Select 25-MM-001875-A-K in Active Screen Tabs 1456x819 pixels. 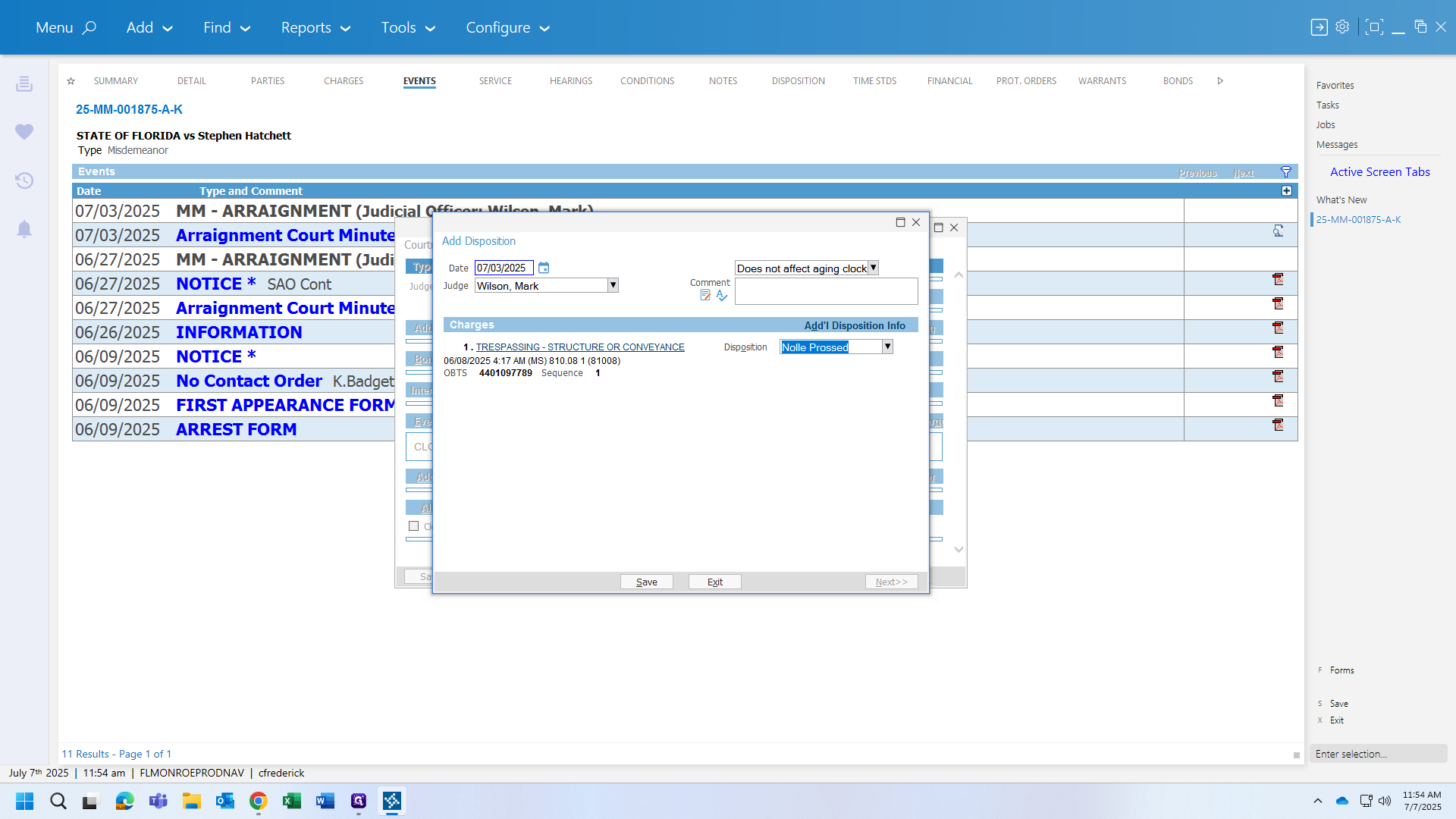coord(1358,220)
